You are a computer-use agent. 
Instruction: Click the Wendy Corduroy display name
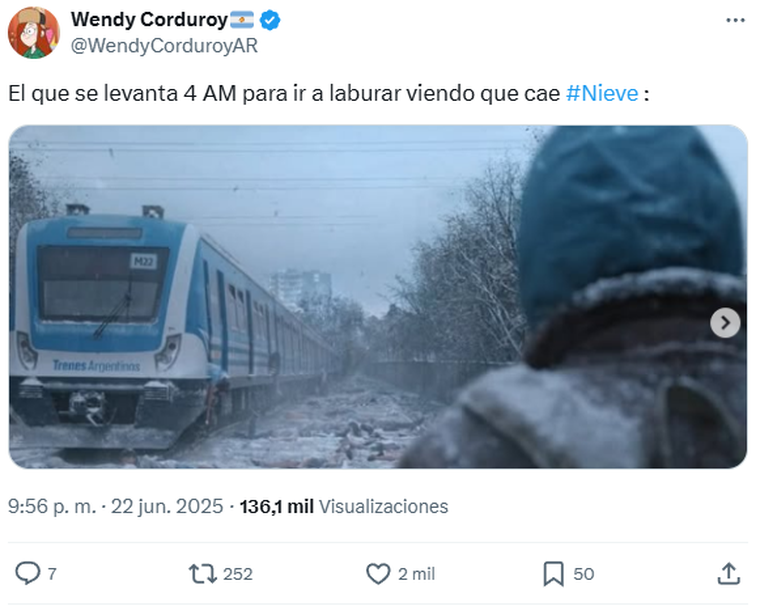click(149, 20)
